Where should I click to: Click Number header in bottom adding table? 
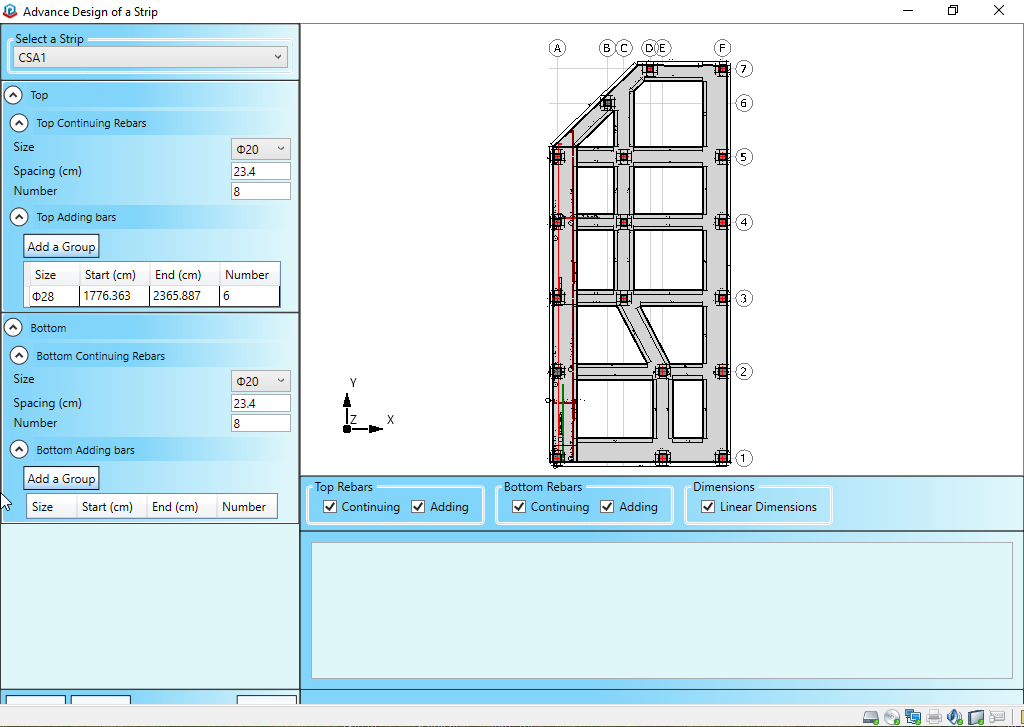[x=246, y=506]
